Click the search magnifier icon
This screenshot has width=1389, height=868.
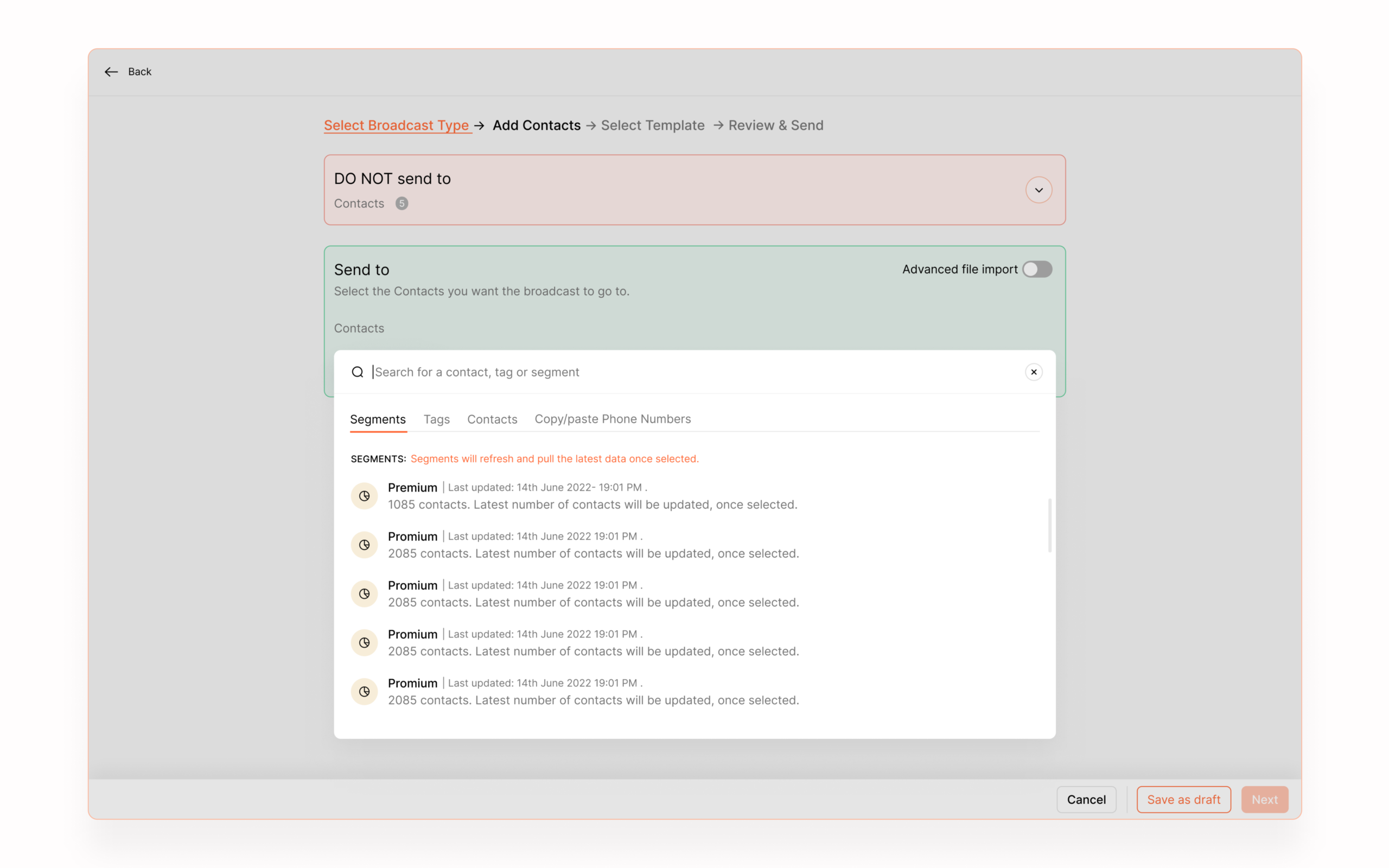358,372
